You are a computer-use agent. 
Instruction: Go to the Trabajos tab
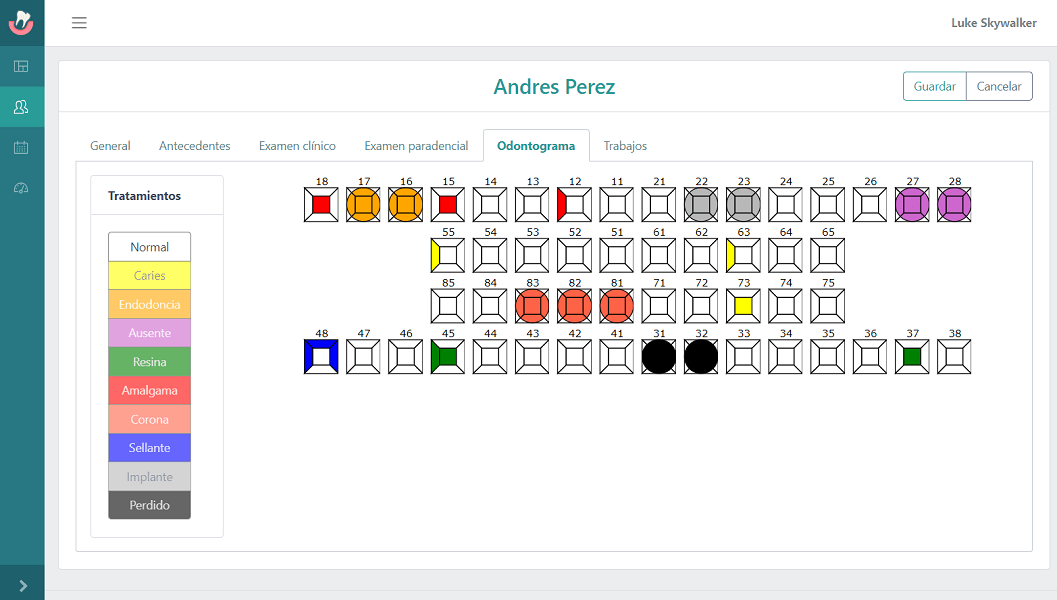pyautogui.click(x=625, y=146)
